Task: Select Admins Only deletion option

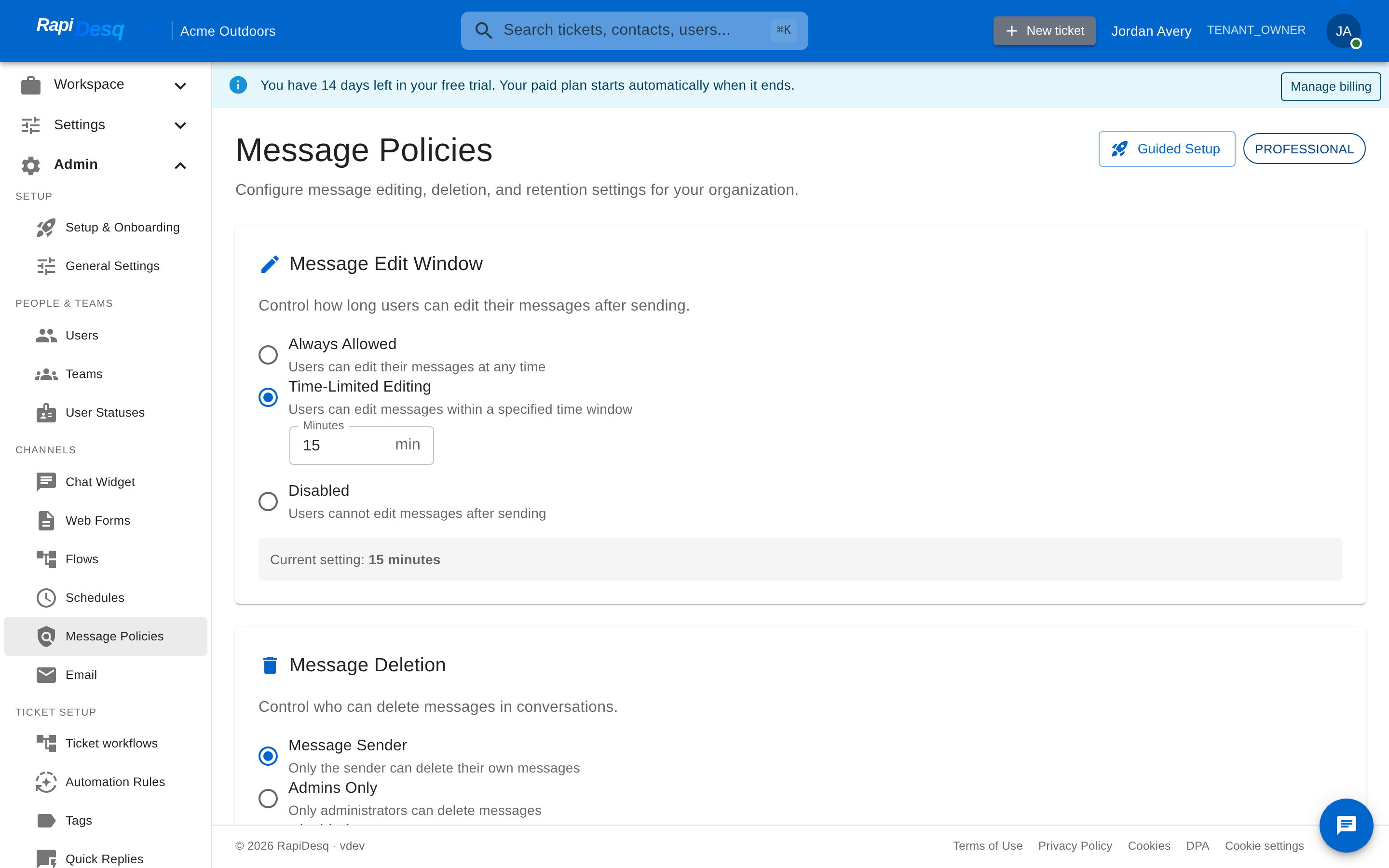Action: 268,799
